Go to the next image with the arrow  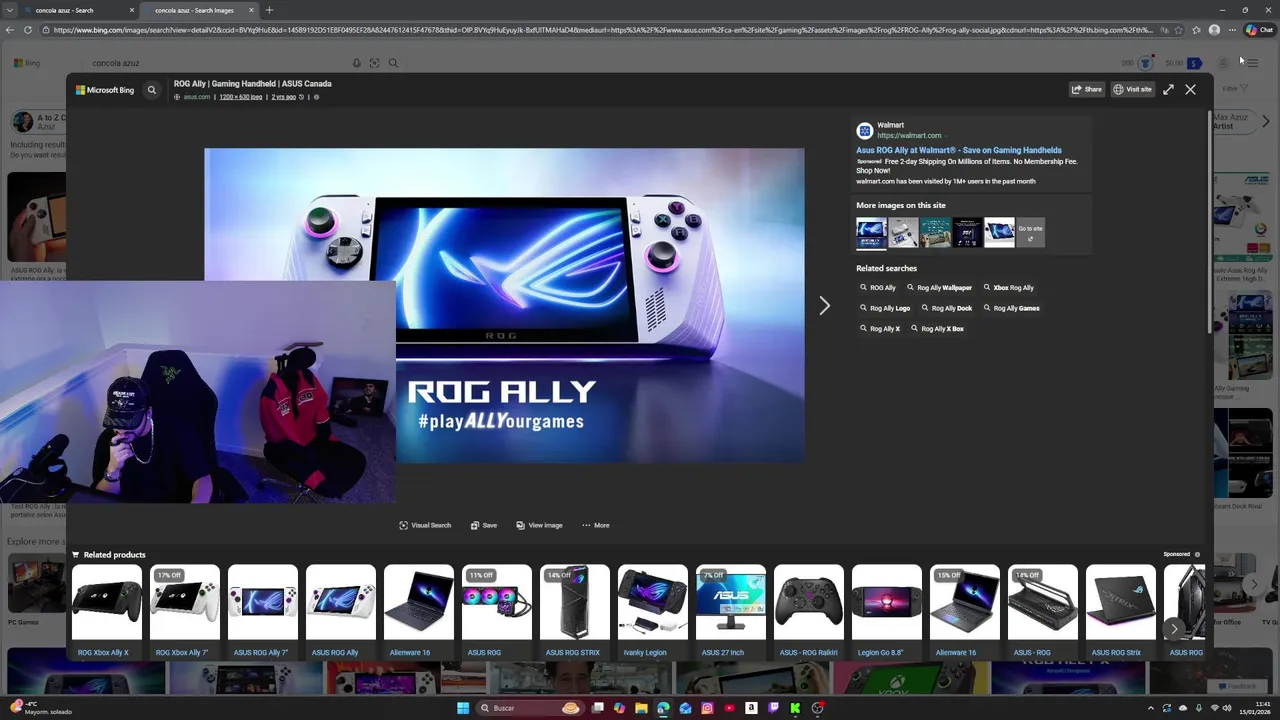tap(824, 306)
